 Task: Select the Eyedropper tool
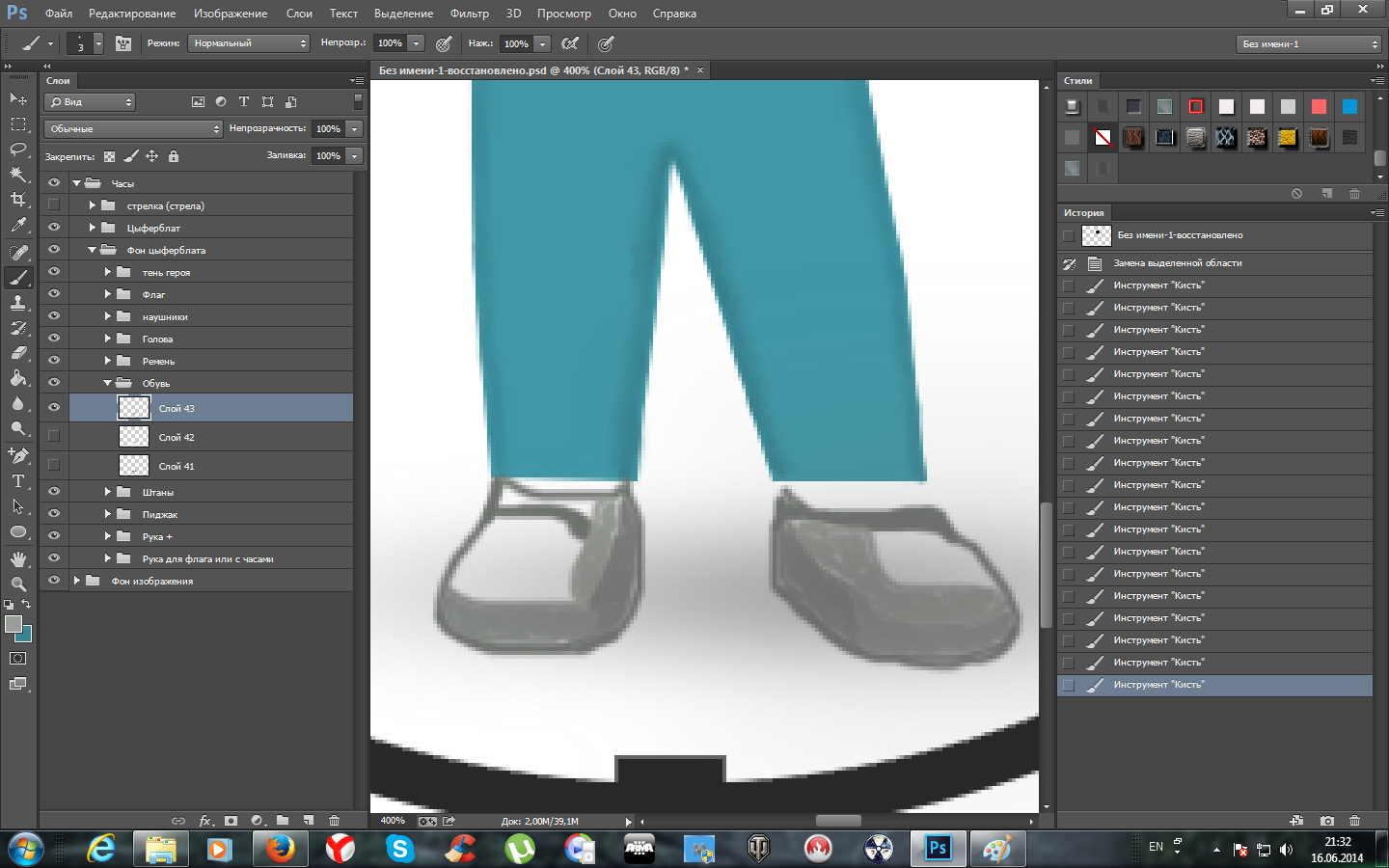(18, 225)
